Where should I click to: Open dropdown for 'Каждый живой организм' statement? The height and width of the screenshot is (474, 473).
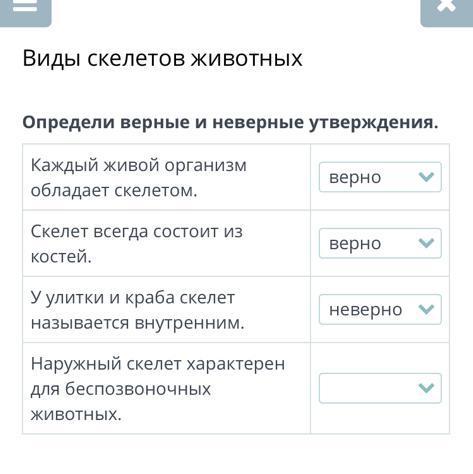point(380,177)
